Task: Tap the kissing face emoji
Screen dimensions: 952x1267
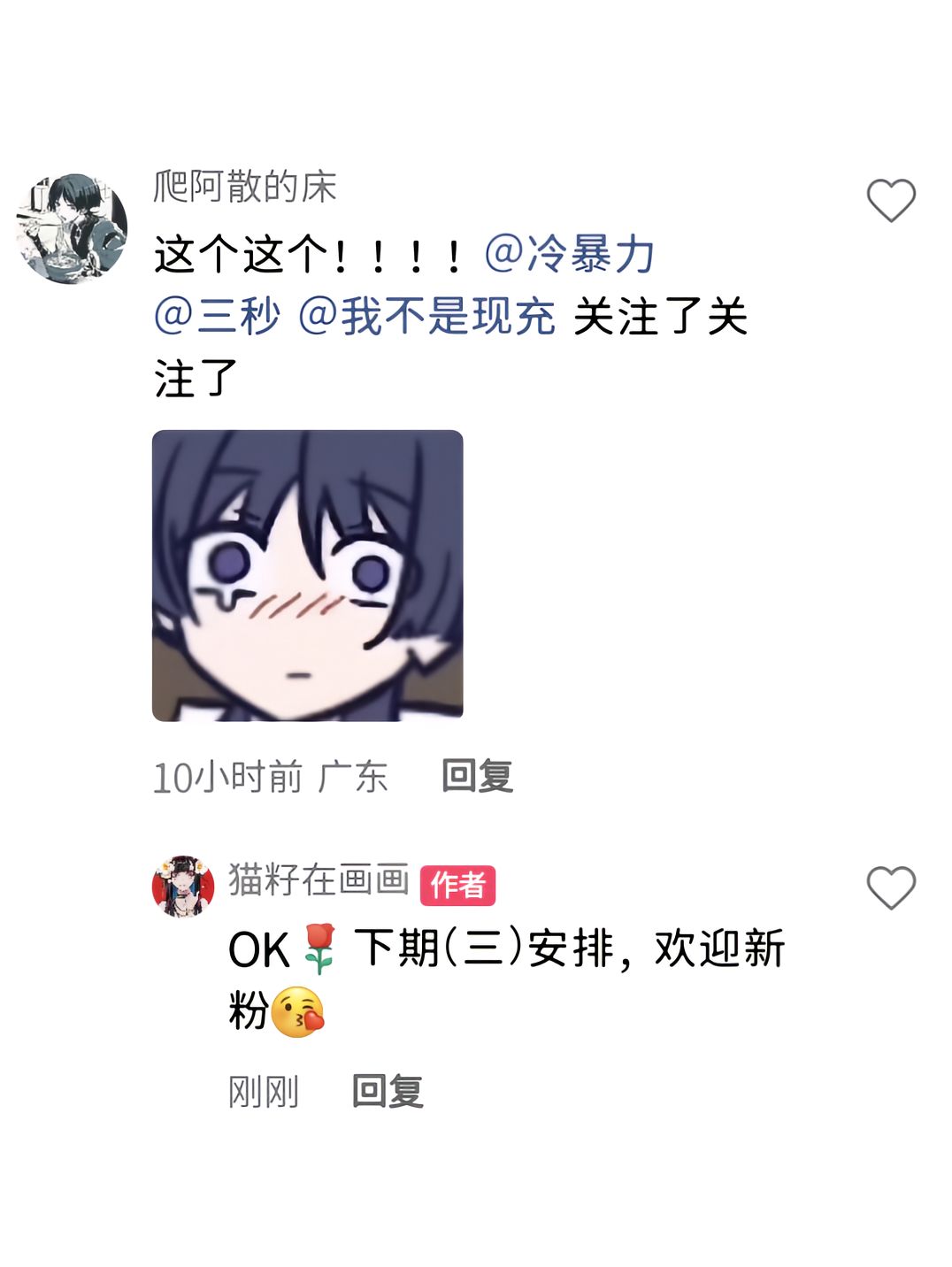Action: coord(298,1011)
